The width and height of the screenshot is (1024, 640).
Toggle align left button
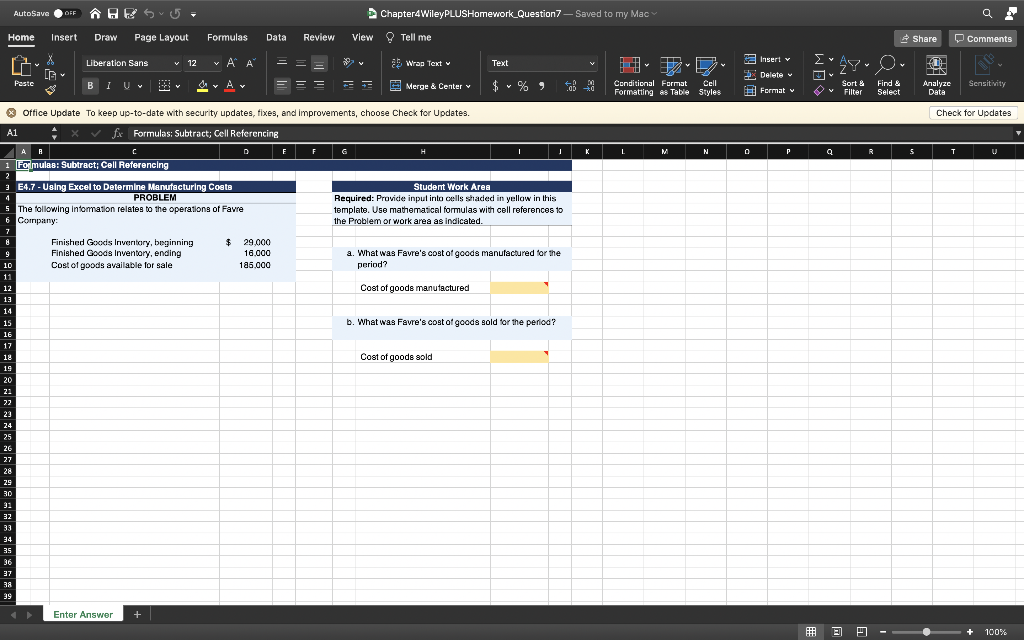pyautogui.click(x=281, y=85)
